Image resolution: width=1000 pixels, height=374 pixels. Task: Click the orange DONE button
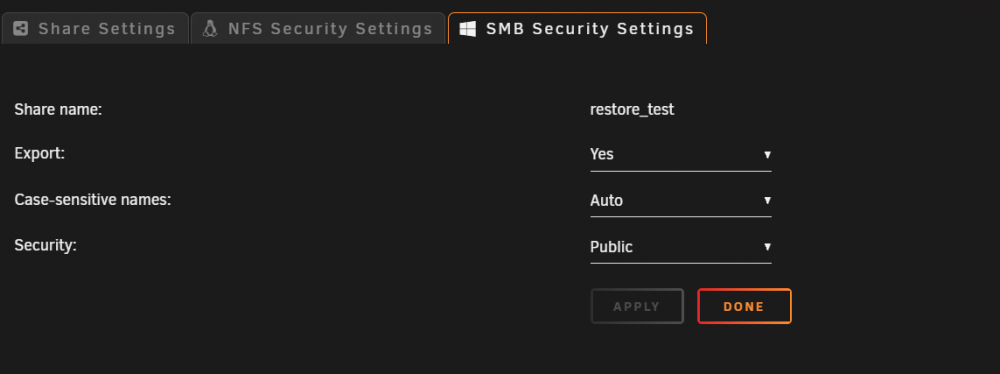[744, 306]
